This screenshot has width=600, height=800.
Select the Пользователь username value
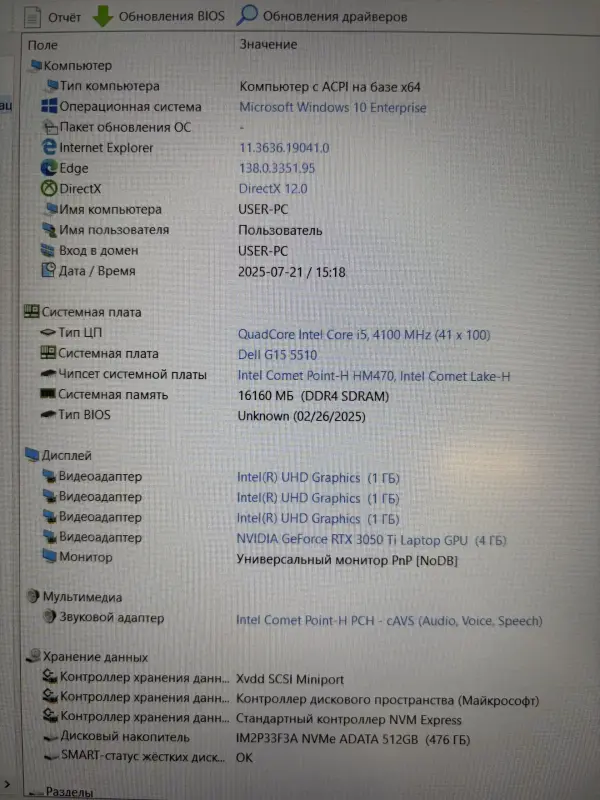tap(280, 230)
